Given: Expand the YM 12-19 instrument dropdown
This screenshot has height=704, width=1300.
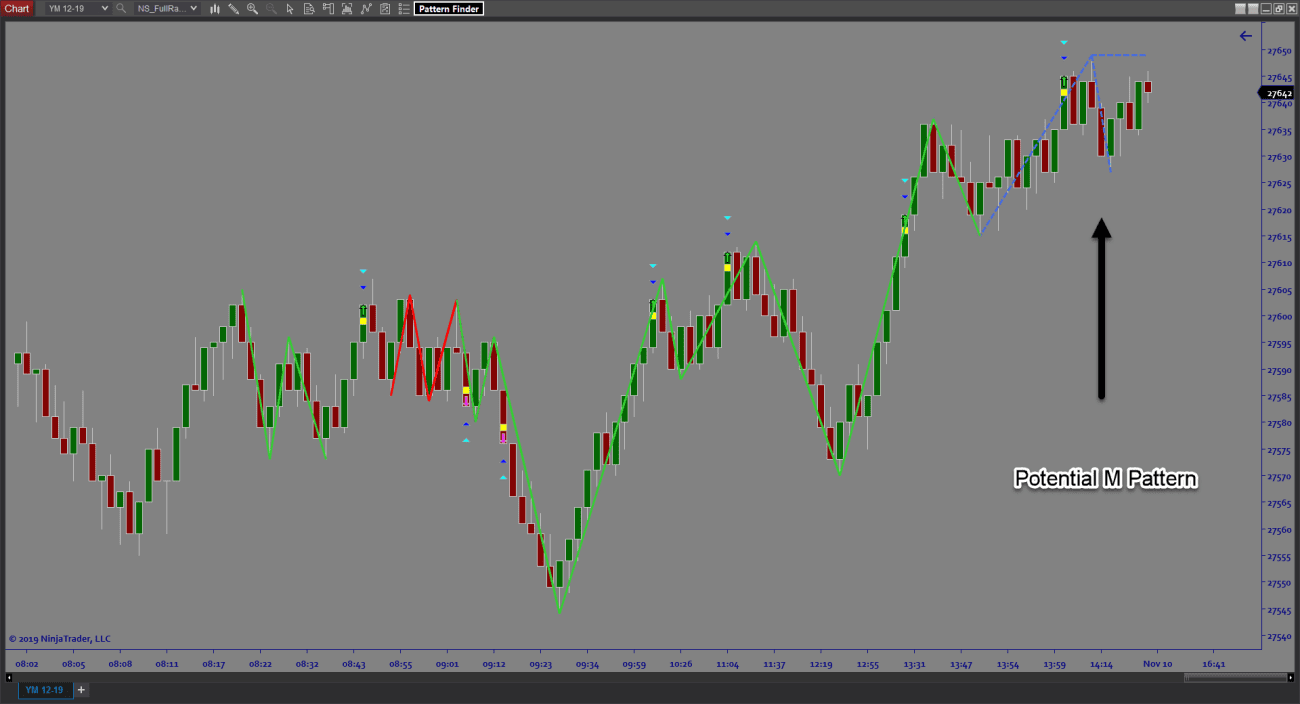Looking at the screenshot, I should tap(104, 9).
